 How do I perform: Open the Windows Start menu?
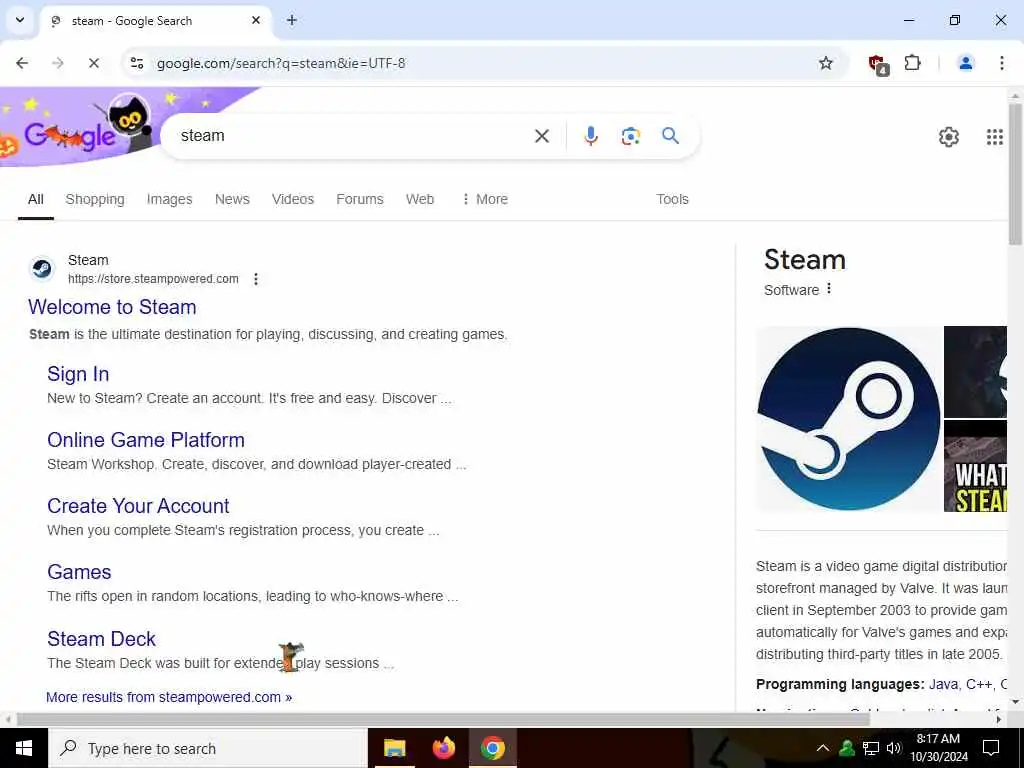coord(24,748)
